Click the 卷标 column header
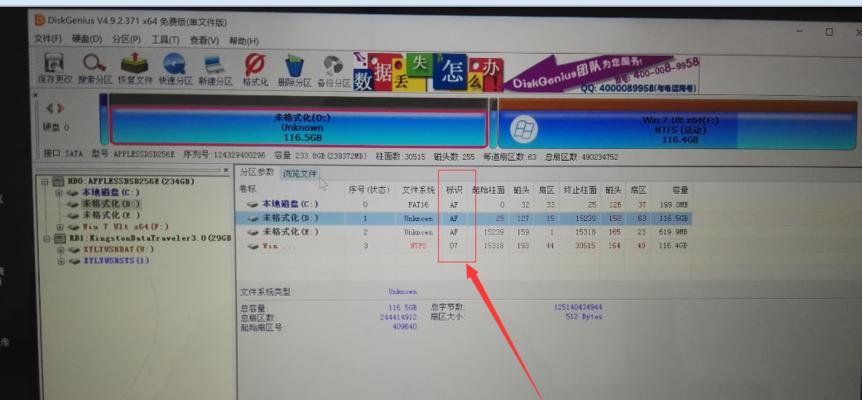Screen dimensions: 862x400 (246, 188)
